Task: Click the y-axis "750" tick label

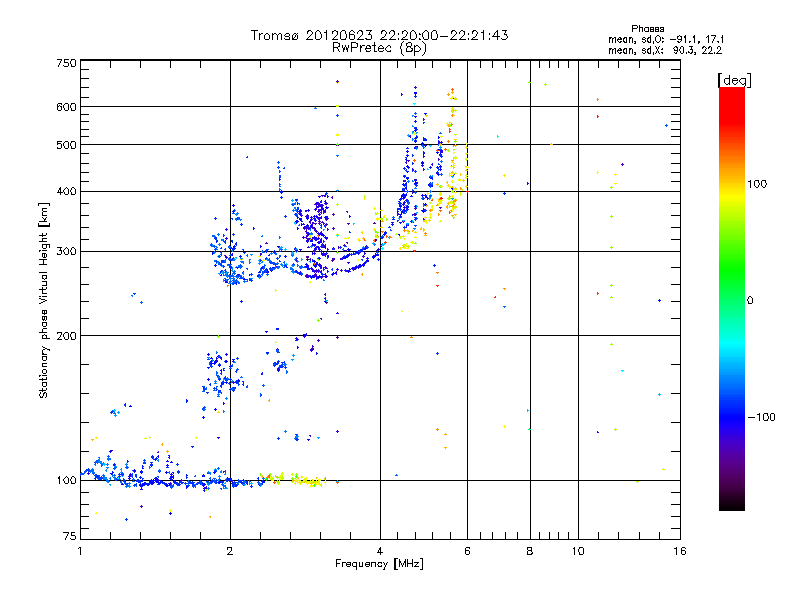Action: click(x=66, y=64)
